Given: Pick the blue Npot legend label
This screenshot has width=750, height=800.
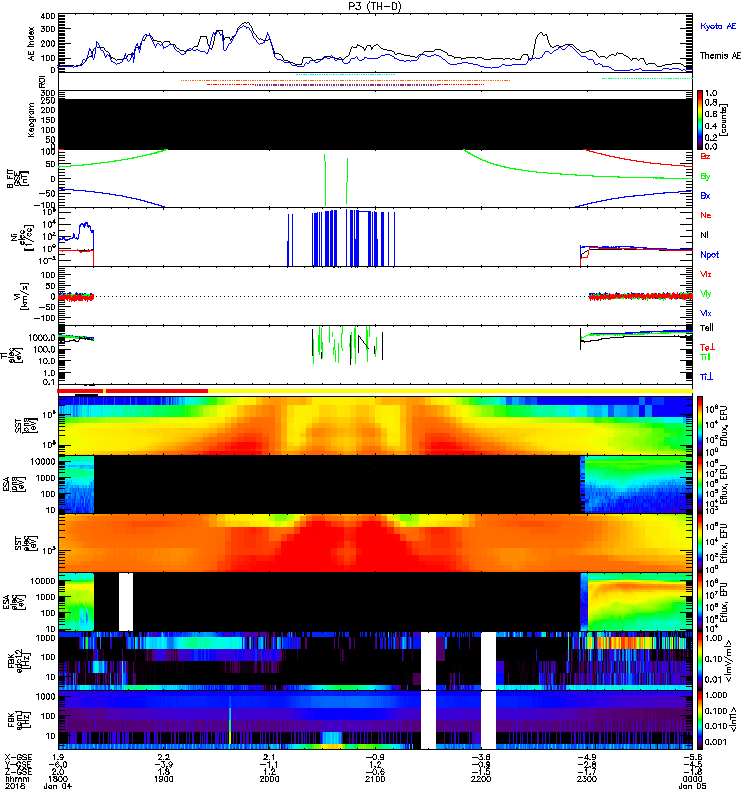Looking at the screenshot, I should [710, 255].
